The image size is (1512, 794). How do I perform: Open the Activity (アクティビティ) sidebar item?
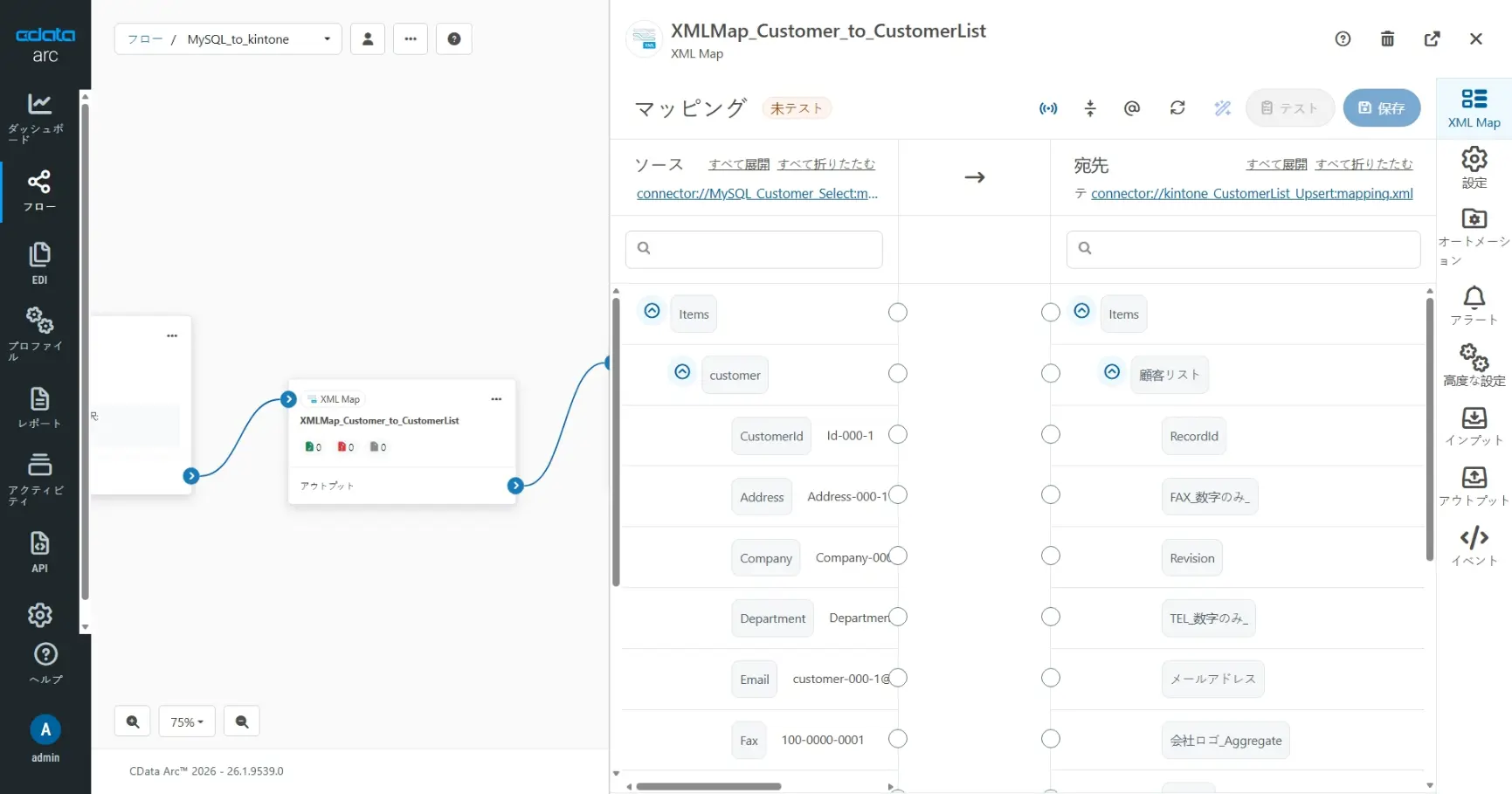click(x=39, y=479)
